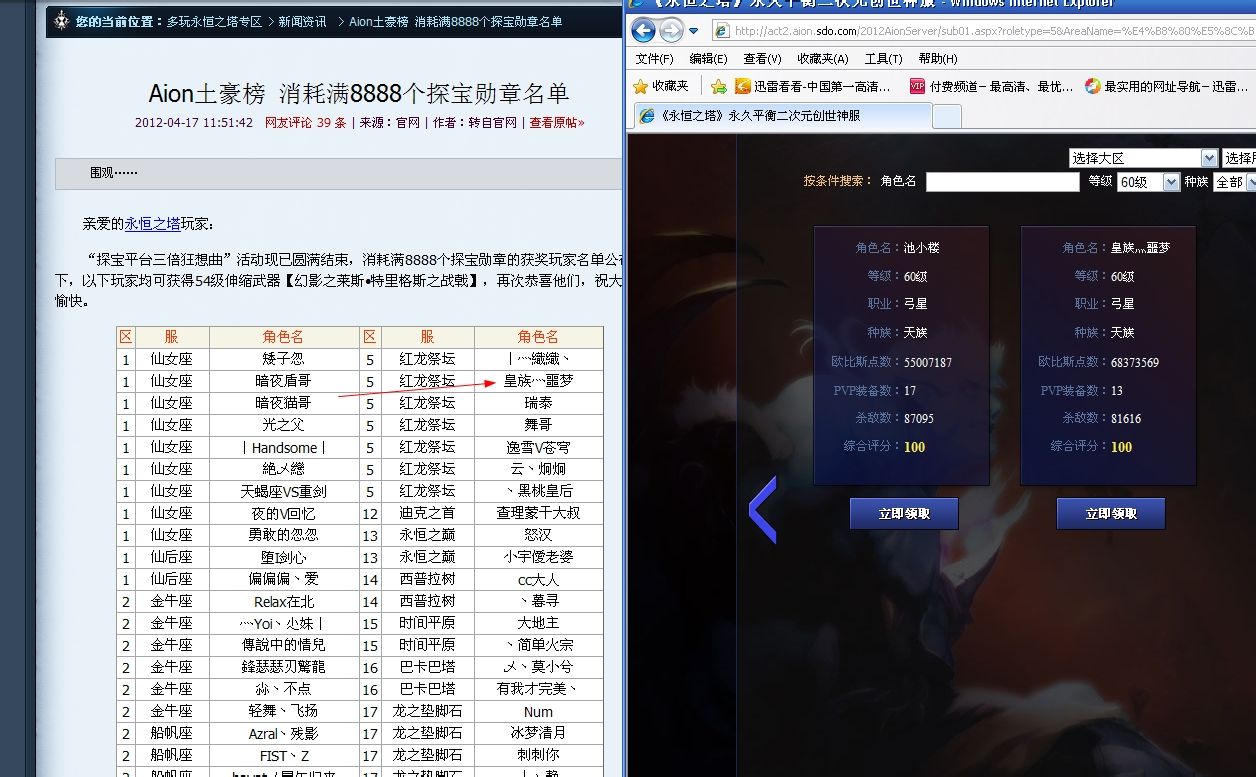Click the page icon in address bar
This screenshot has width=1256, height=777.
720,31
